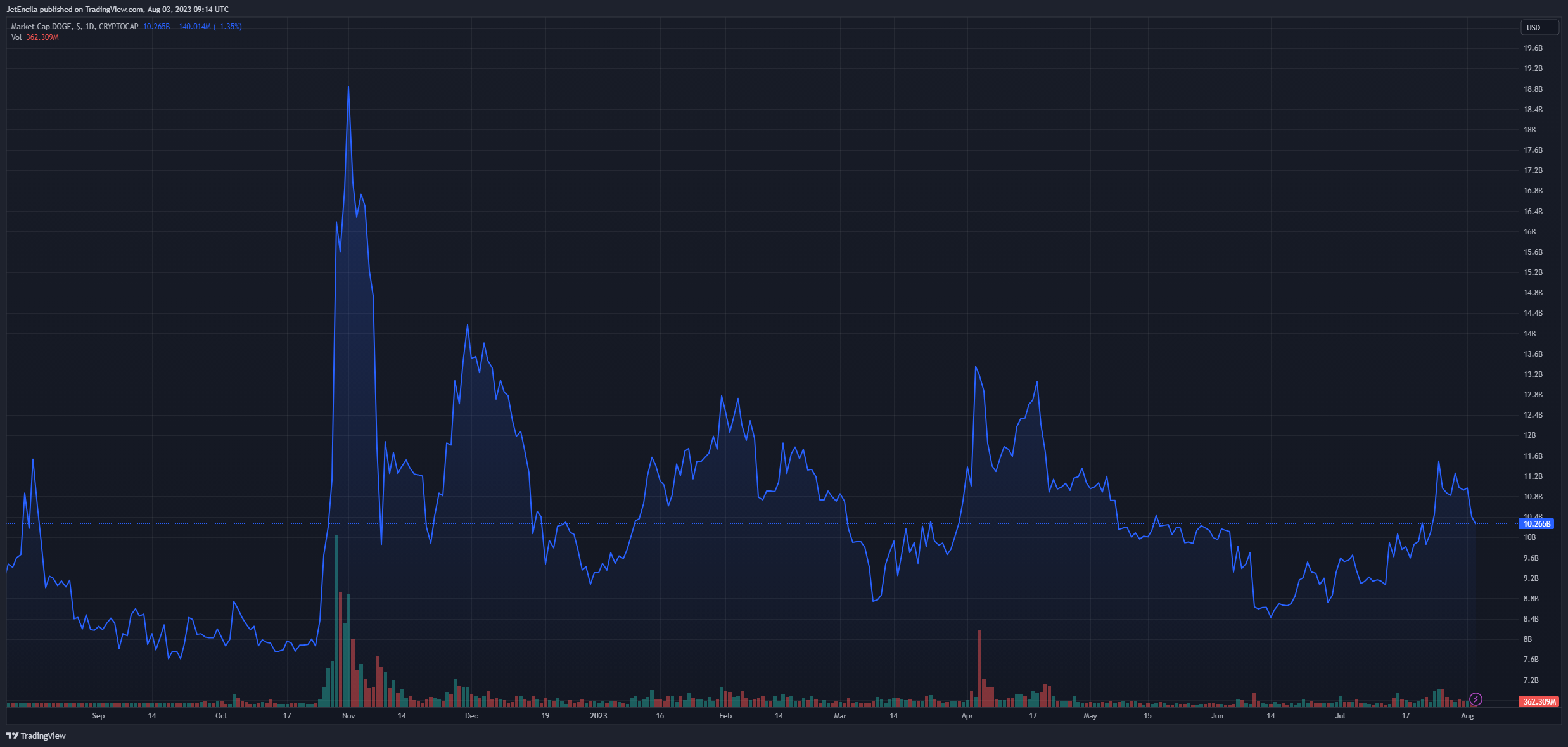1568x747 pixels.
Task: Click the purple lightning bolt icon
Action: [x=1476, y=699]
